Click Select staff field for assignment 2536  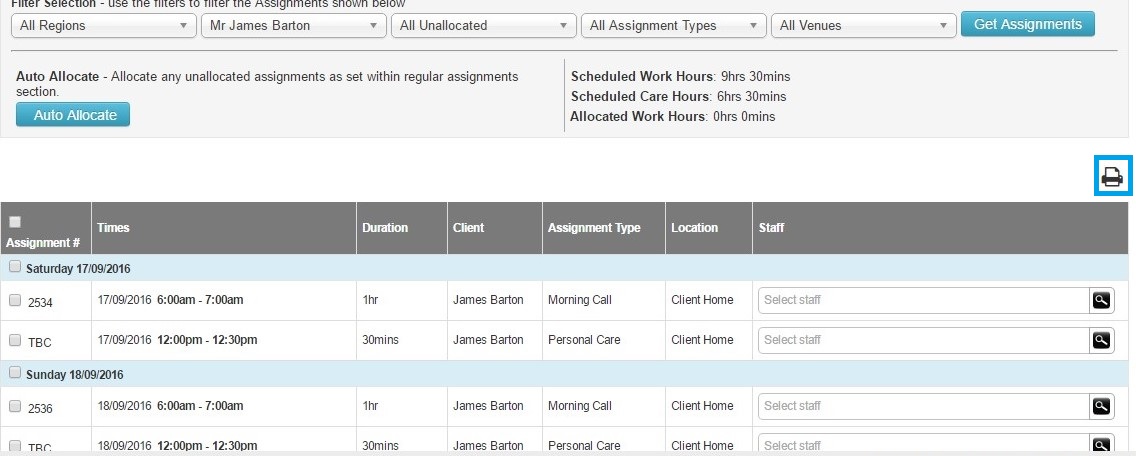[x=924, y=406]
